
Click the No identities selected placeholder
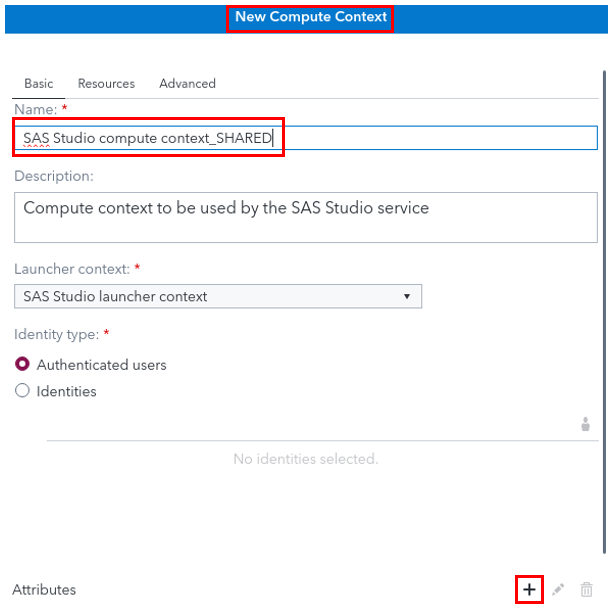(306, 459)
